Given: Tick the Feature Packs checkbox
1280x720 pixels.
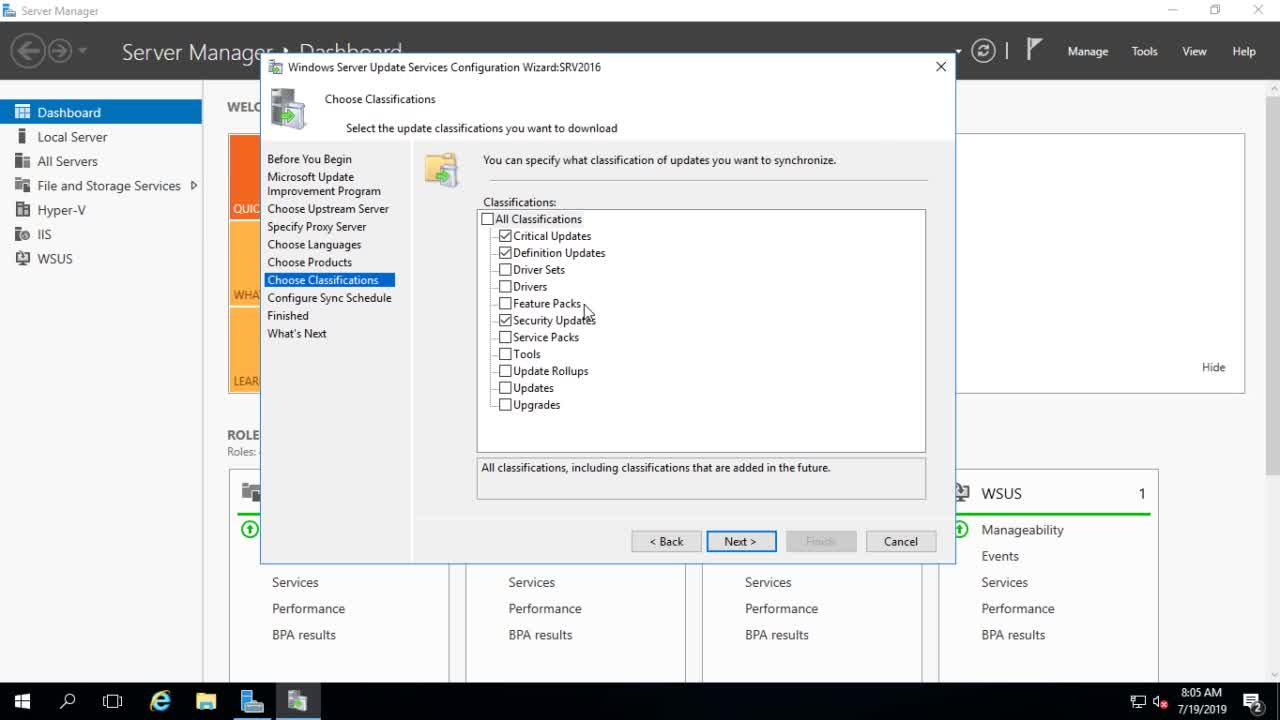Looking at the screenshot, I should coord(505,303).
